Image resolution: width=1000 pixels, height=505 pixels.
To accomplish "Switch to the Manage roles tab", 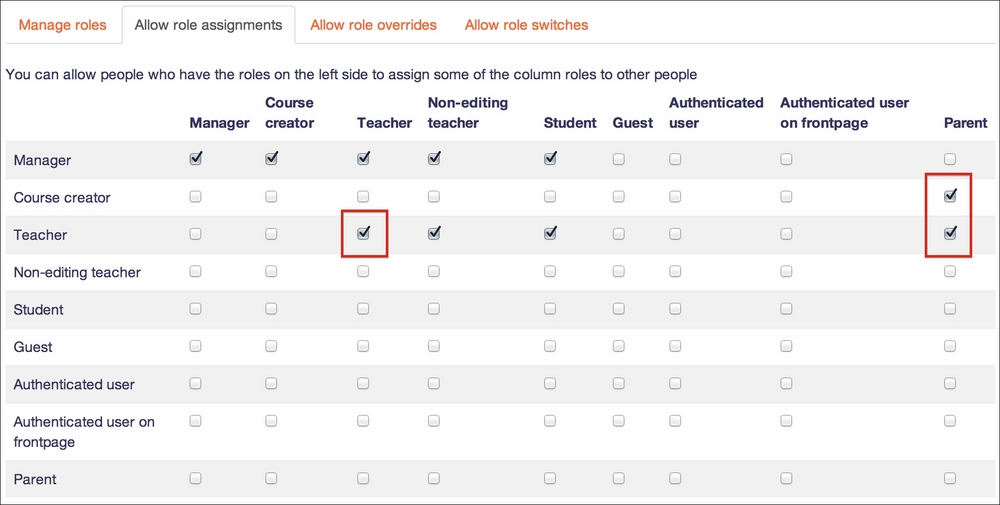I will click(62, 25).
